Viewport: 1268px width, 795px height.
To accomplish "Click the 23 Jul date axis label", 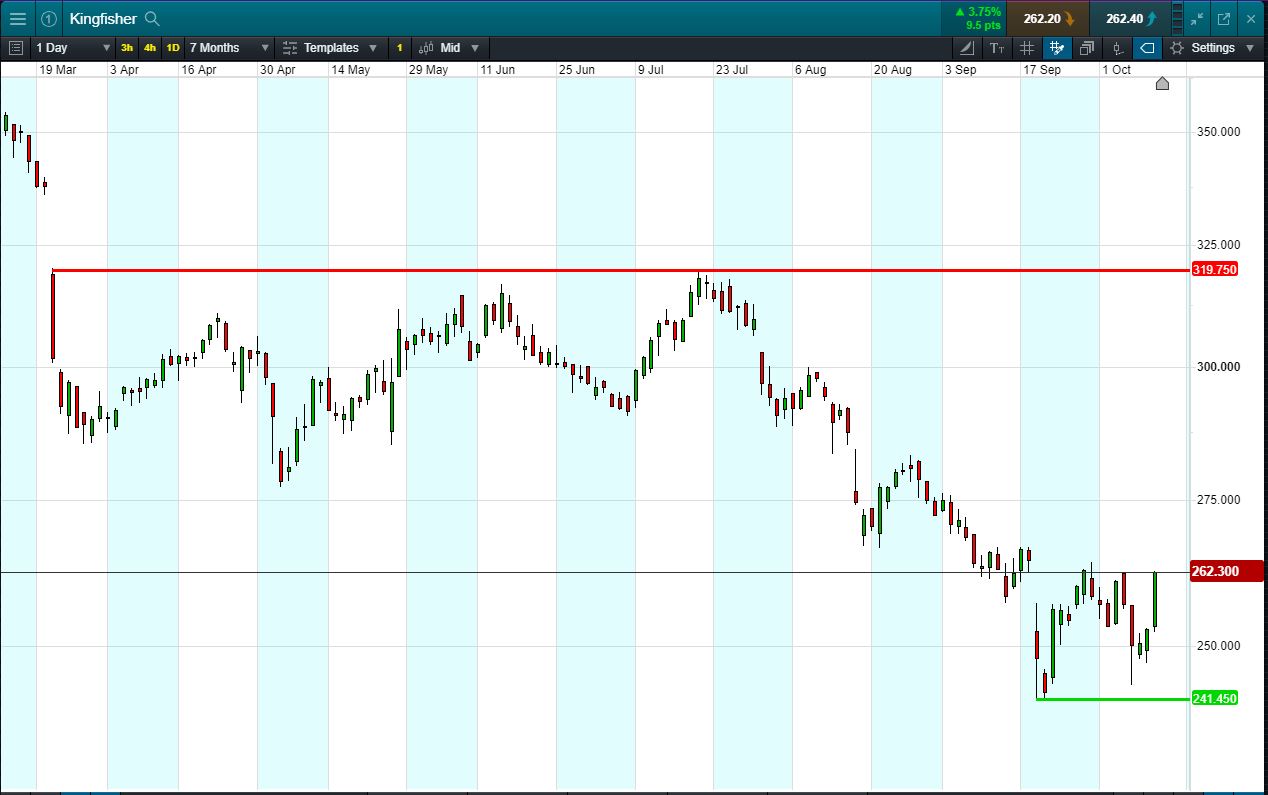I will click(732, 70).
